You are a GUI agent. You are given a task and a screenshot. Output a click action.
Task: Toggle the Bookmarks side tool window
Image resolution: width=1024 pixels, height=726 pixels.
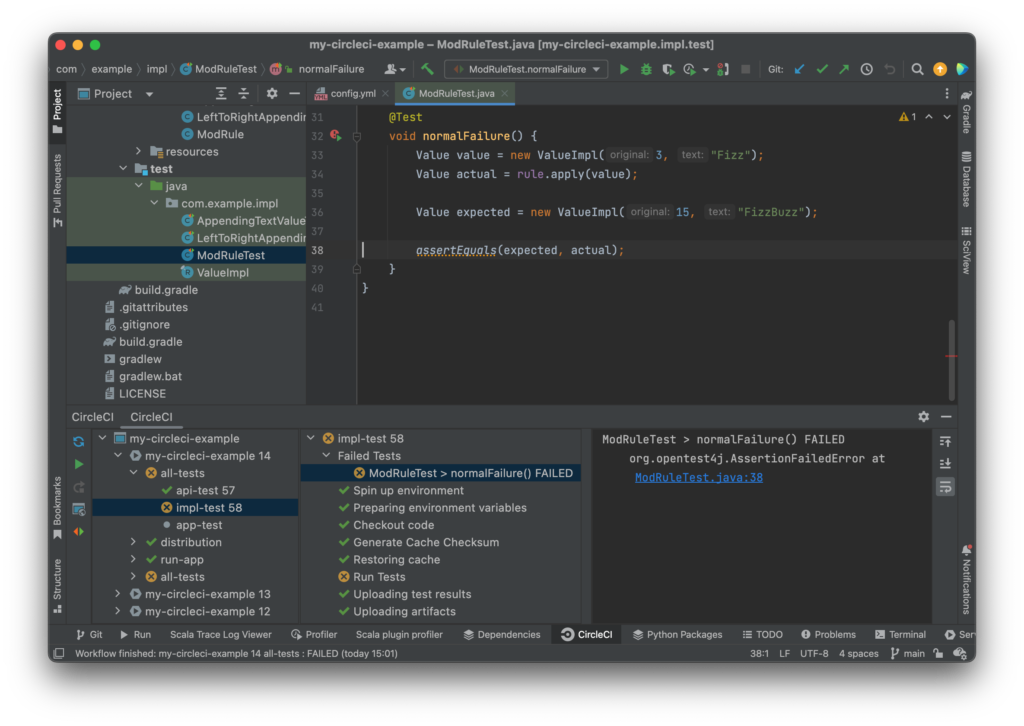(57, 507)
